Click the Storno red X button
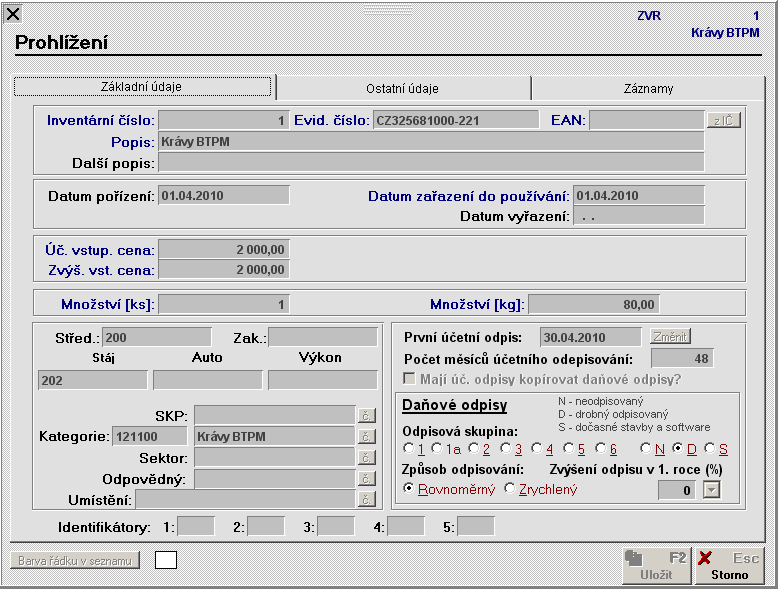The width and height of the screenshot is (778, 589). [729, 566]
